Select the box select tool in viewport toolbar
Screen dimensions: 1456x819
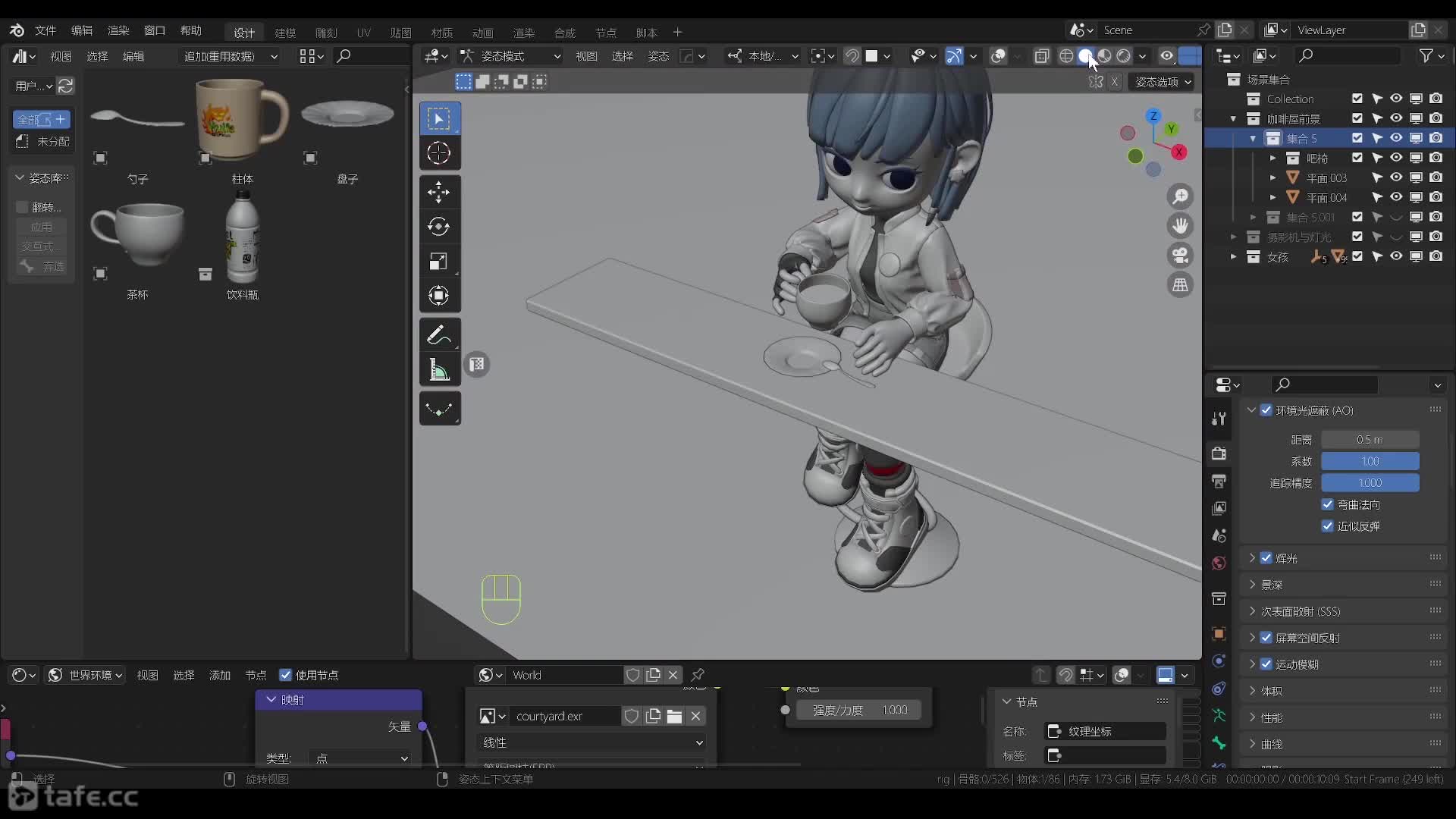click(x=439, y=118)
